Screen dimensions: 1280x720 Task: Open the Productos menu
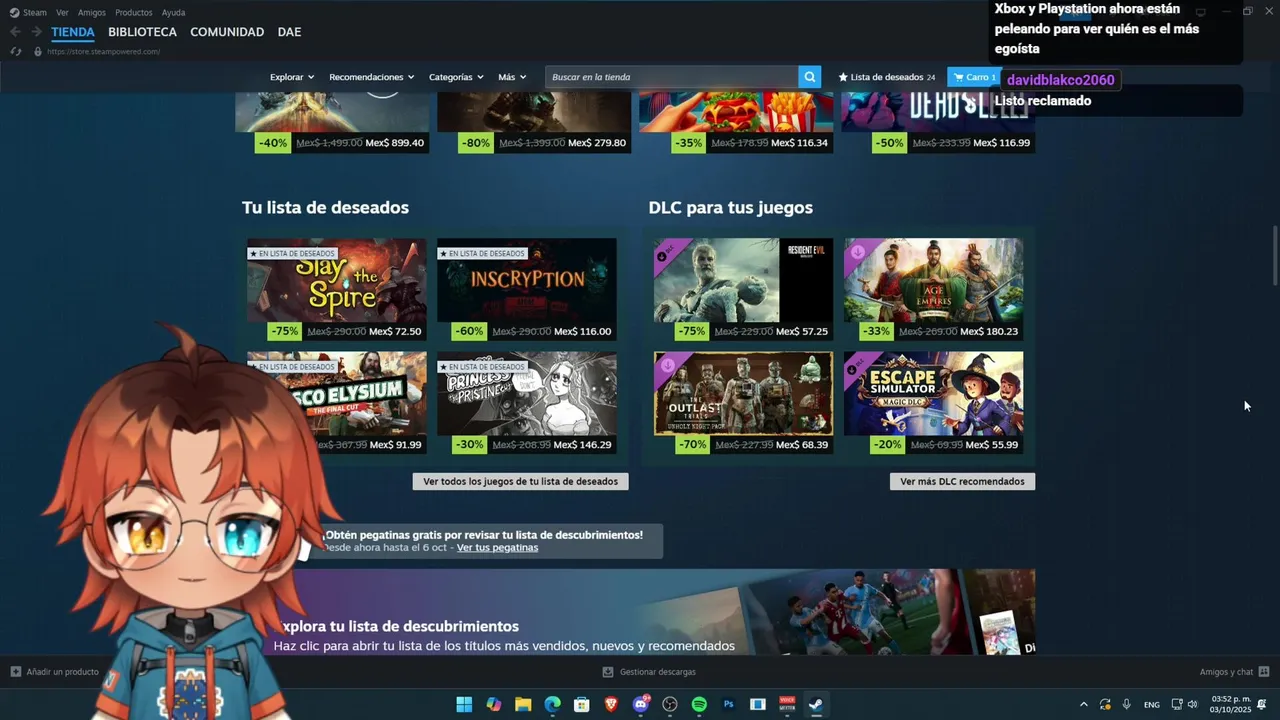point(134,12)
